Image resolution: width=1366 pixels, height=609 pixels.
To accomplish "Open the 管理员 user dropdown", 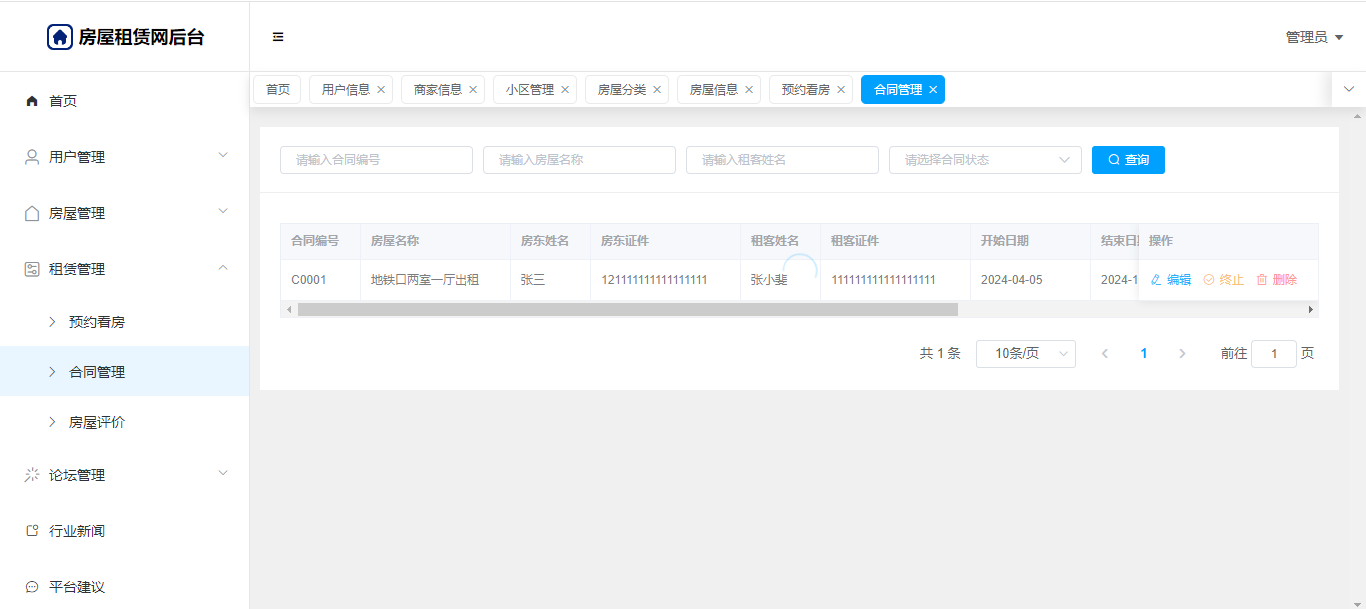I will pos(1314,37).
